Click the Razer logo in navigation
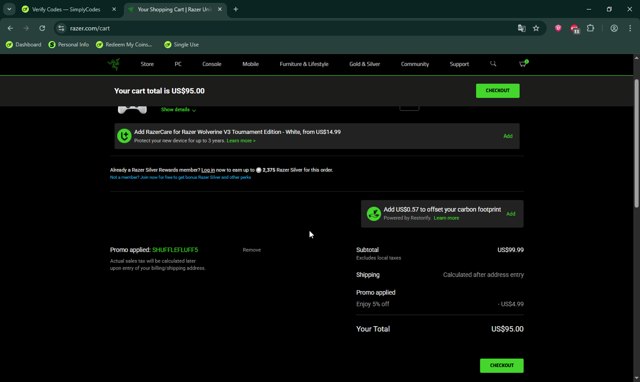The image size is (640, 382). pos(114,64)
